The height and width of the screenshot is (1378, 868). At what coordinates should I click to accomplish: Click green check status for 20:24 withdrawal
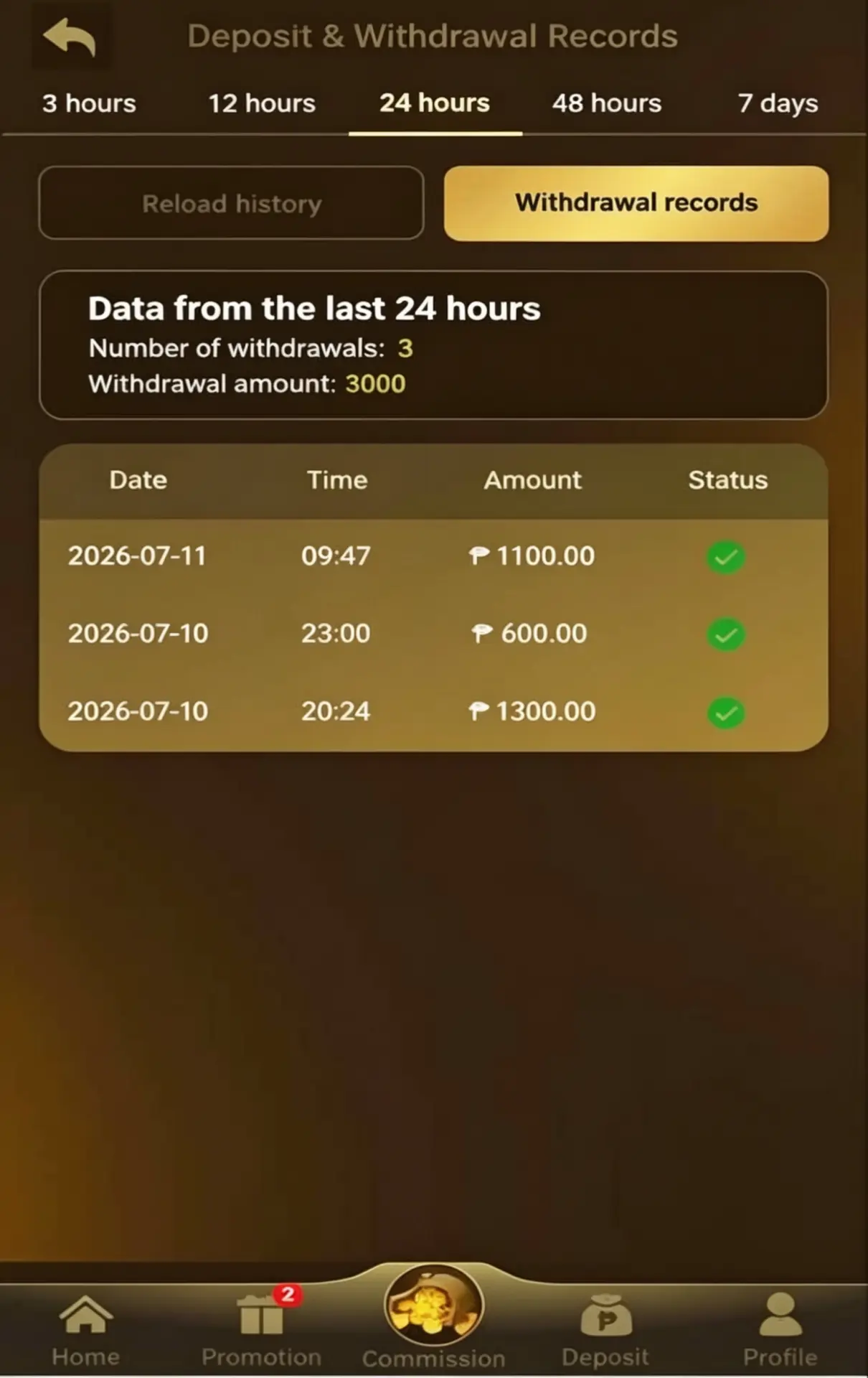pyautogui.click(x=726, y=713)
